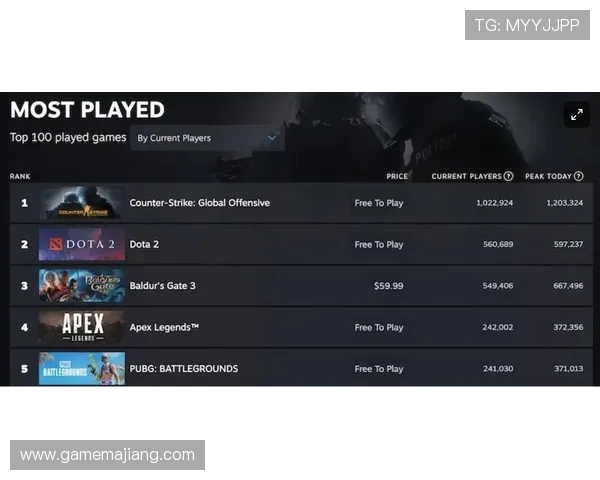This screenshot has width=600, height=480.
Task: Select the Baldur's Gate 3 title
Action: (163, 286)
